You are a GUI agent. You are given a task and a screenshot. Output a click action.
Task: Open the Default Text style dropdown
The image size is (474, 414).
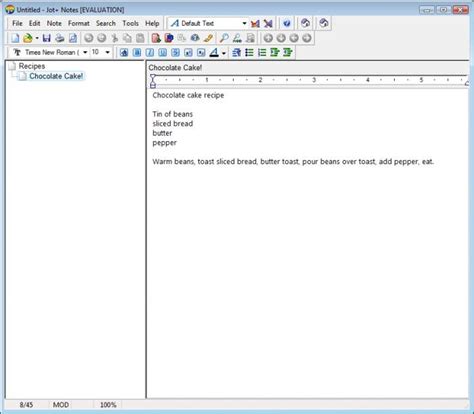[x=244, y=23]
